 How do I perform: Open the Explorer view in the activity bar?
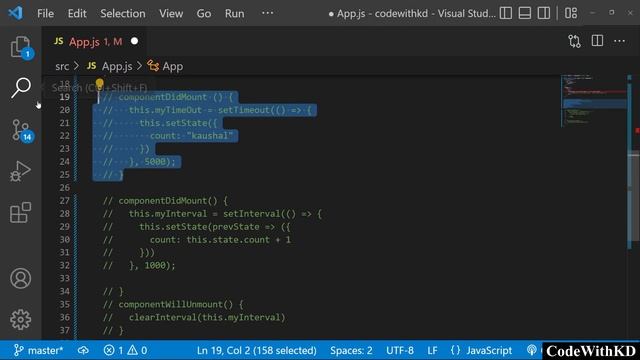[x=21, y=47]
